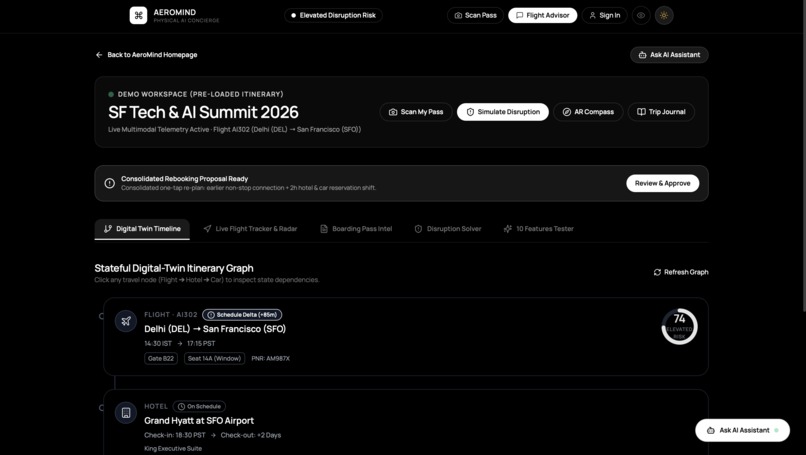The width and height of the screenshot is (806, 455).
Task: Go back to AeroMind Homepage
Action: [x=146, y=54]
